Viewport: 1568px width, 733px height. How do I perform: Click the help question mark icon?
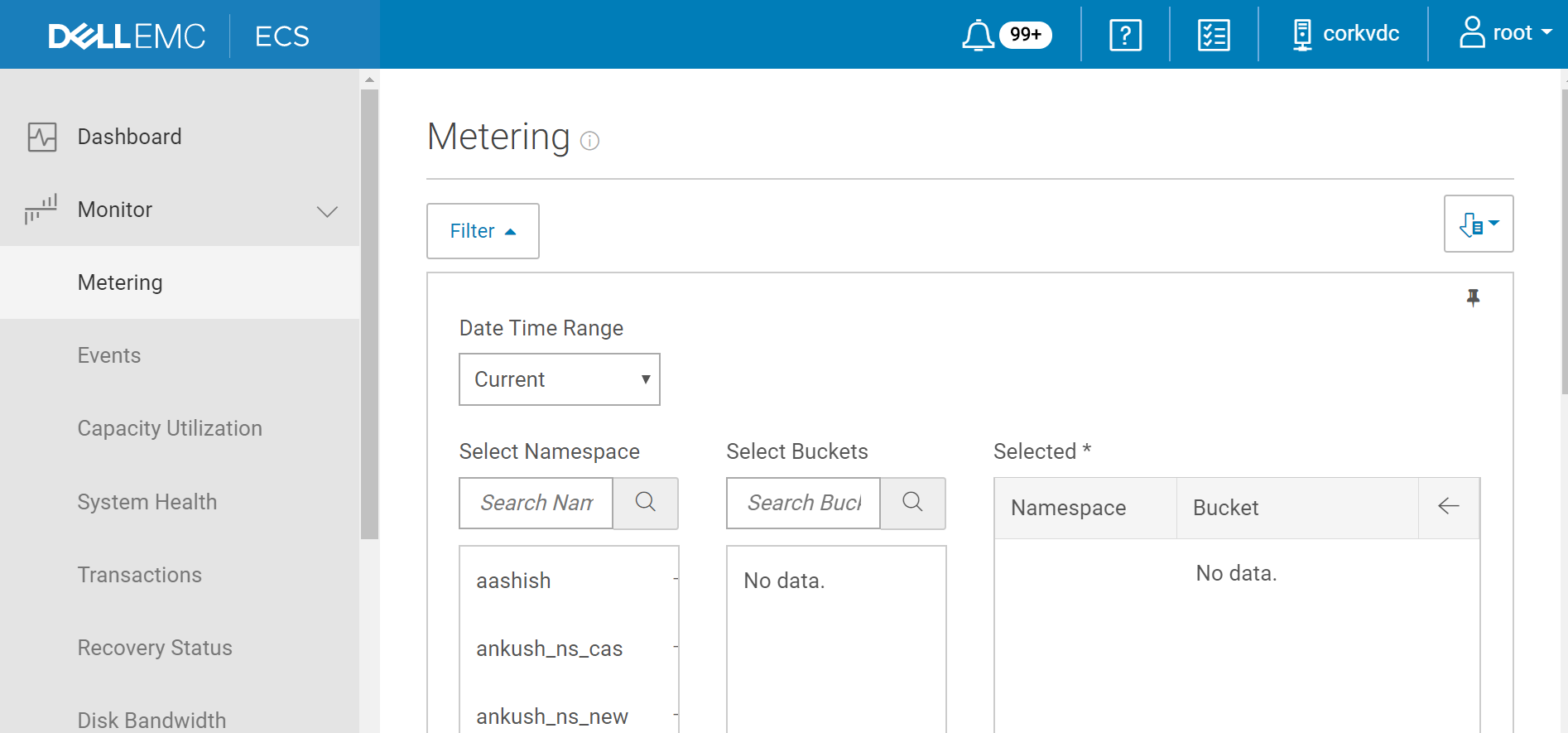[x=1125, y=35]
